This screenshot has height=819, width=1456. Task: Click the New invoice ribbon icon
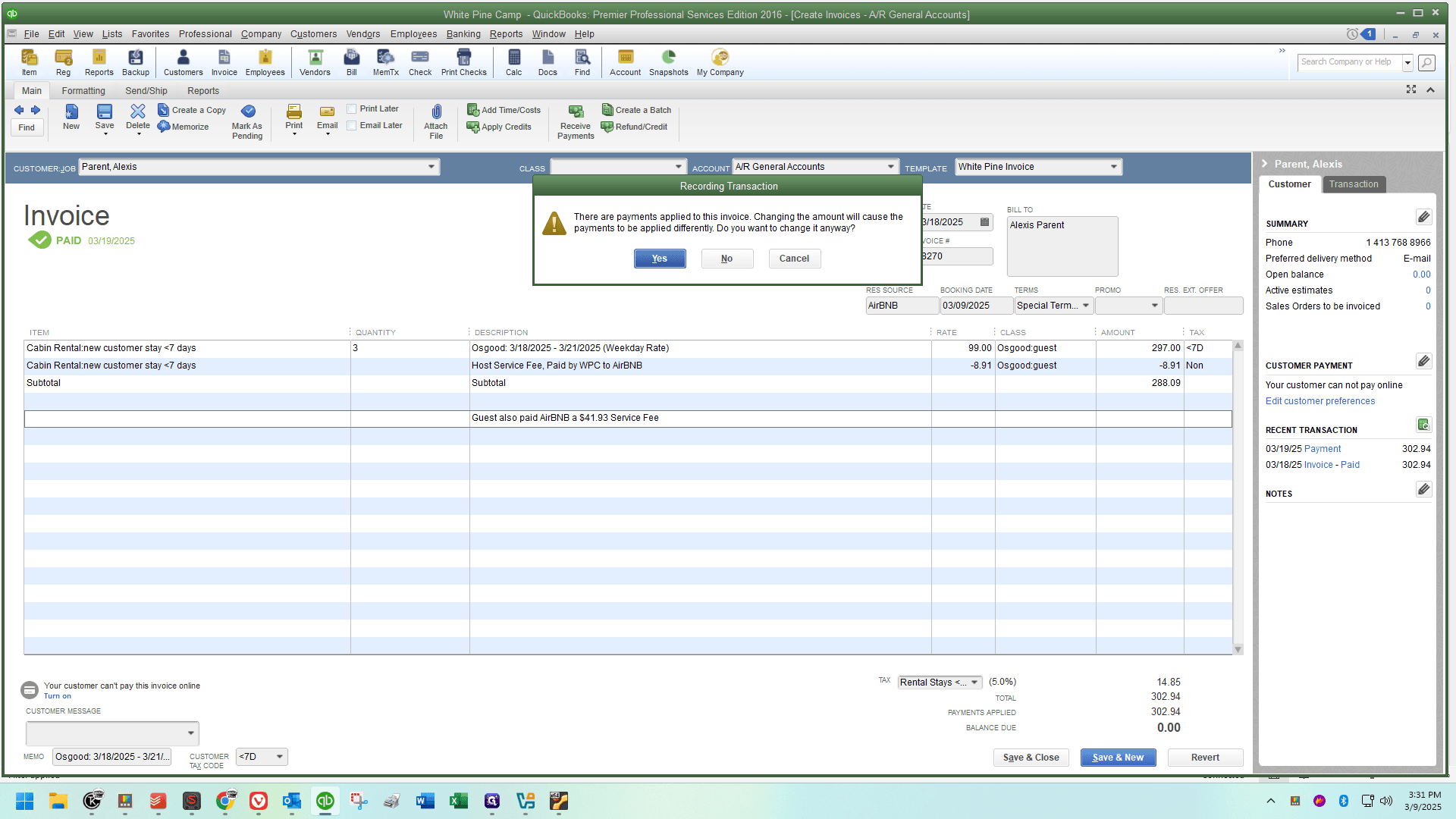(x=71, y=118)
